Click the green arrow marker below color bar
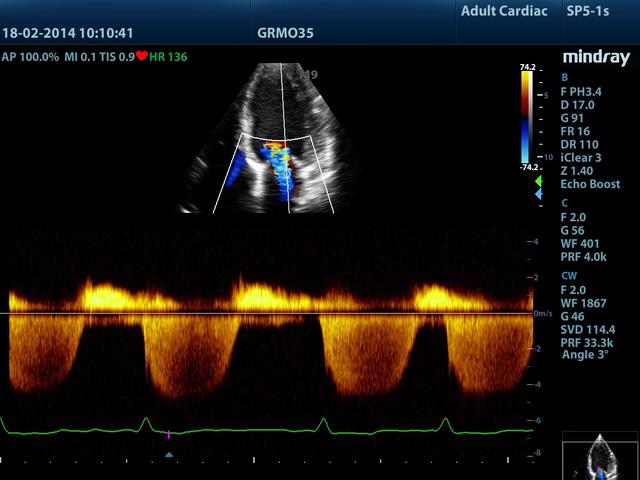 point(539,182)
